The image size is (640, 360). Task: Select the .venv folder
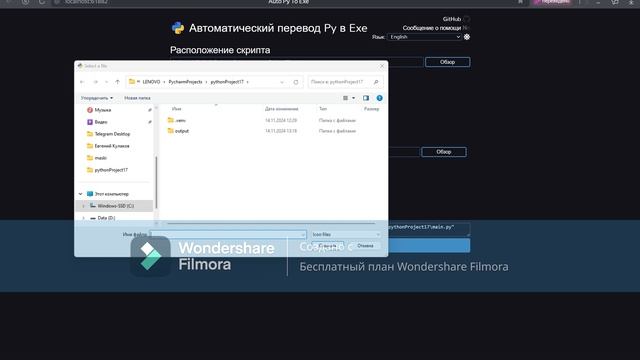pyautogui.click(x=180, y=120)
